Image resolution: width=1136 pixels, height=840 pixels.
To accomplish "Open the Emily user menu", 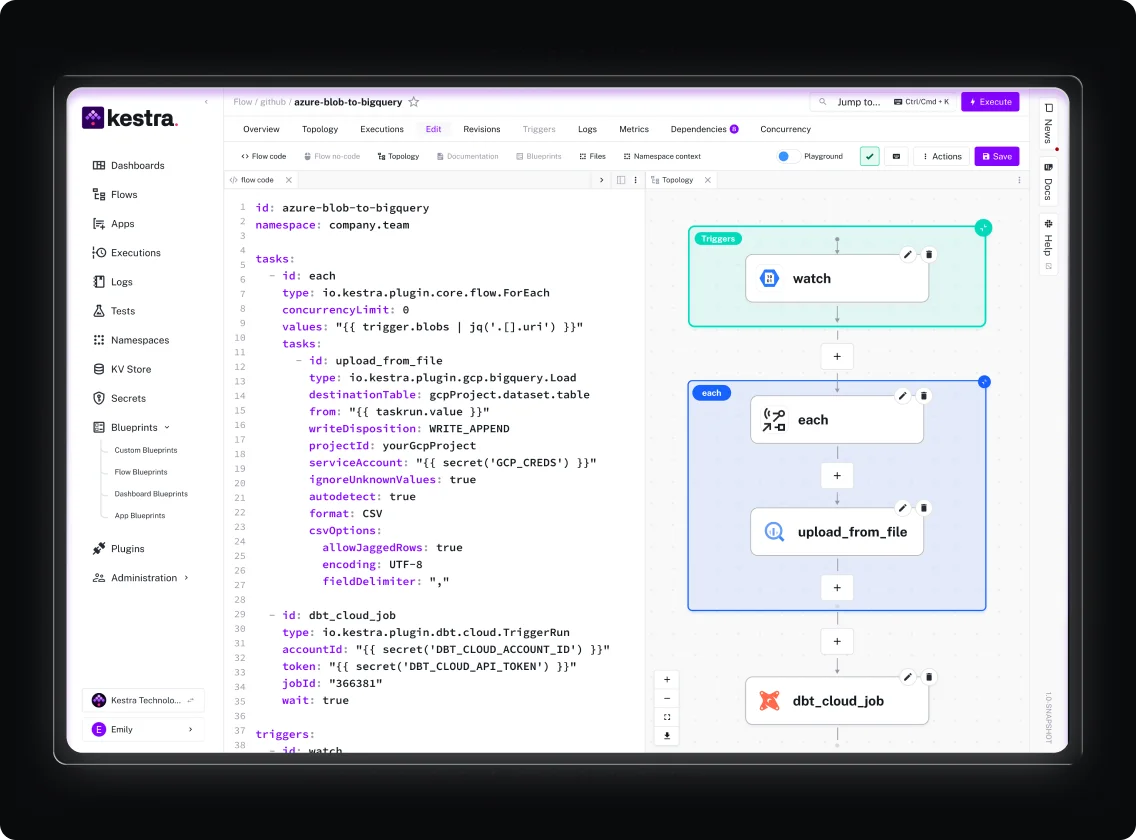I will click(x=143, y=729).
